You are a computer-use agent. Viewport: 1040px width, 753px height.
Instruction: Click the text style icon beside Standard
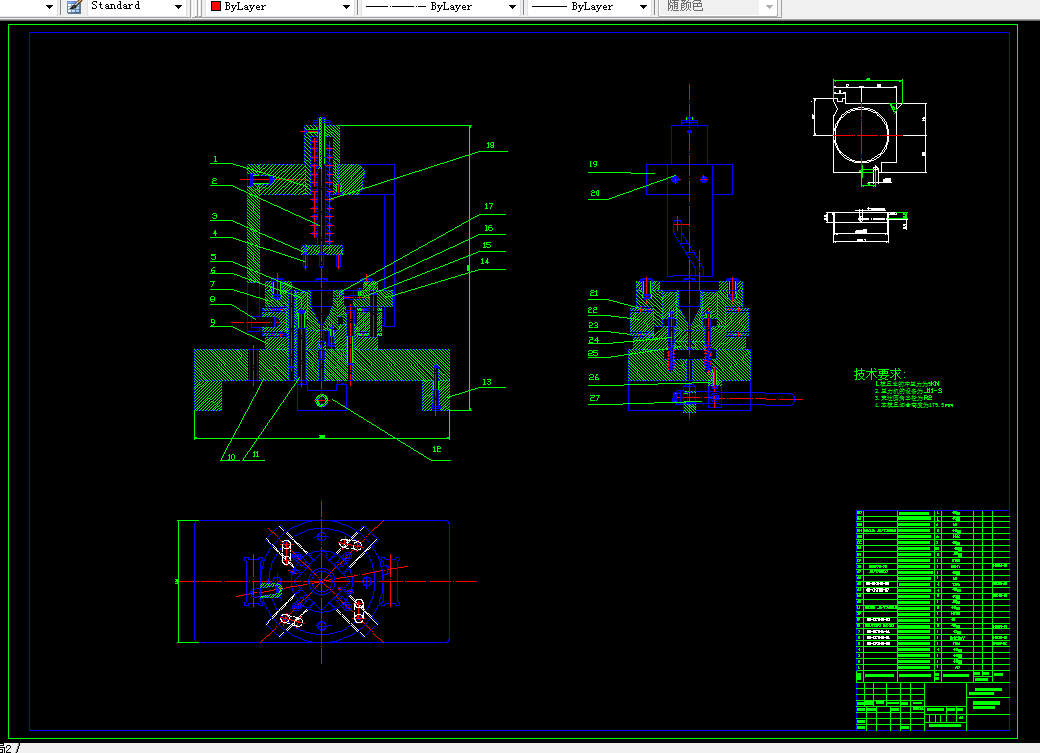point(74,6)
